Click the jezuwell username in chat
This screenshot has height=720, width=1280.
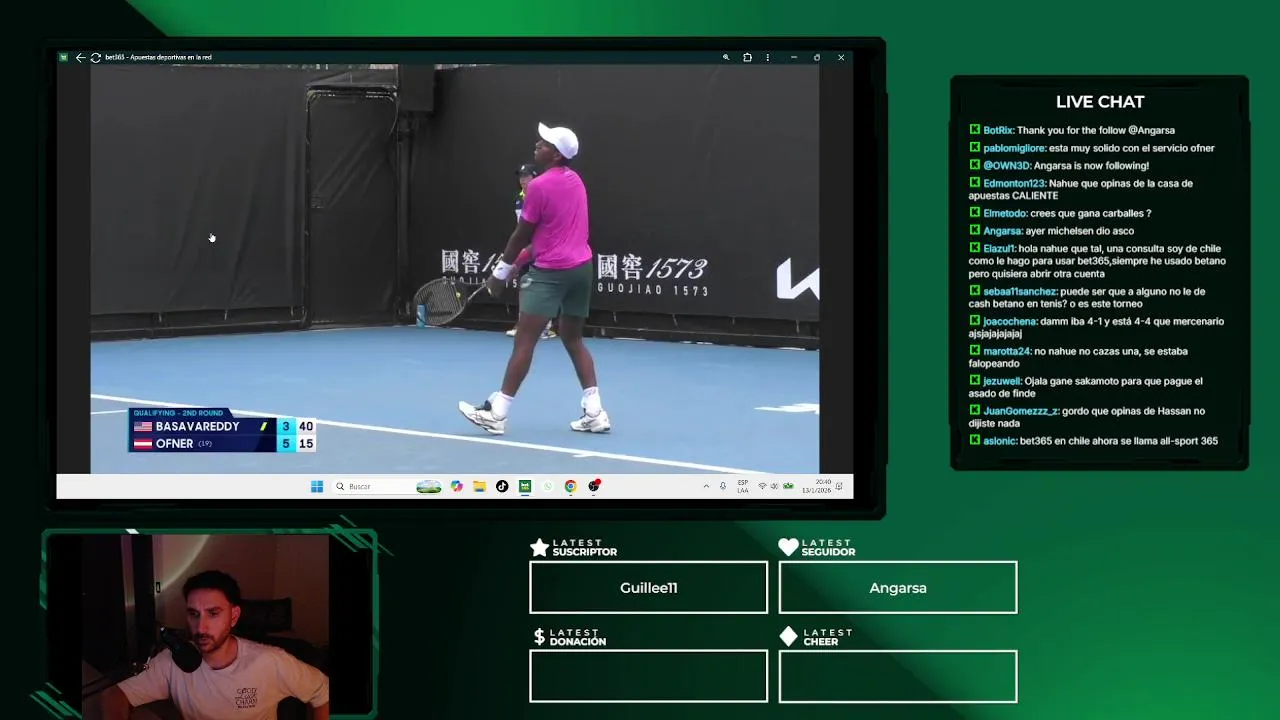pos(1004,381)
